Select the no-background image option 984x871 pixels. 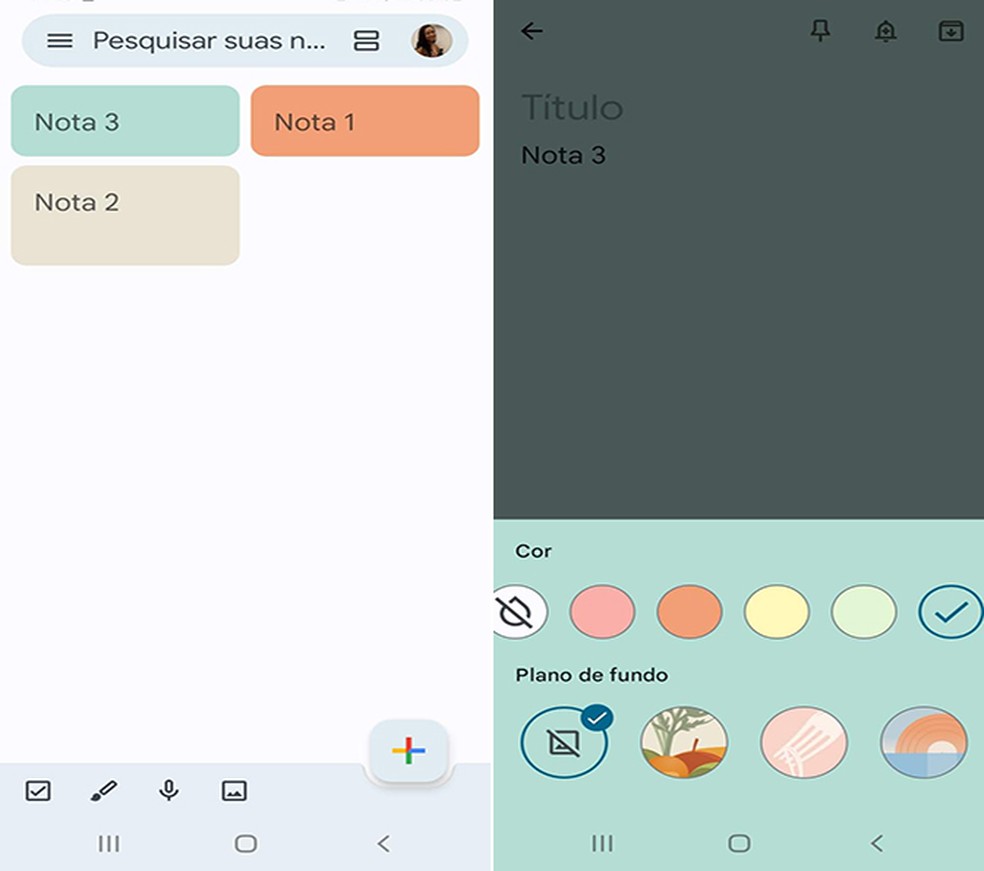564,742
